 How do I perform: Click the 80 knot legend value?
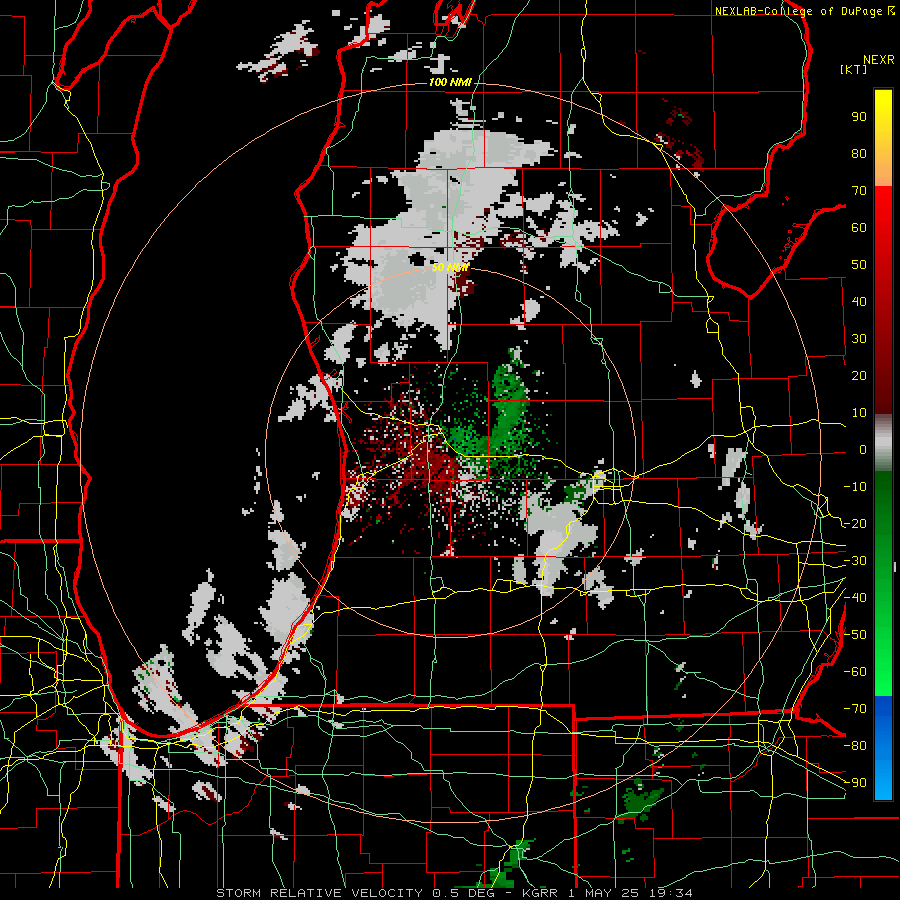[x=859, y=154]
